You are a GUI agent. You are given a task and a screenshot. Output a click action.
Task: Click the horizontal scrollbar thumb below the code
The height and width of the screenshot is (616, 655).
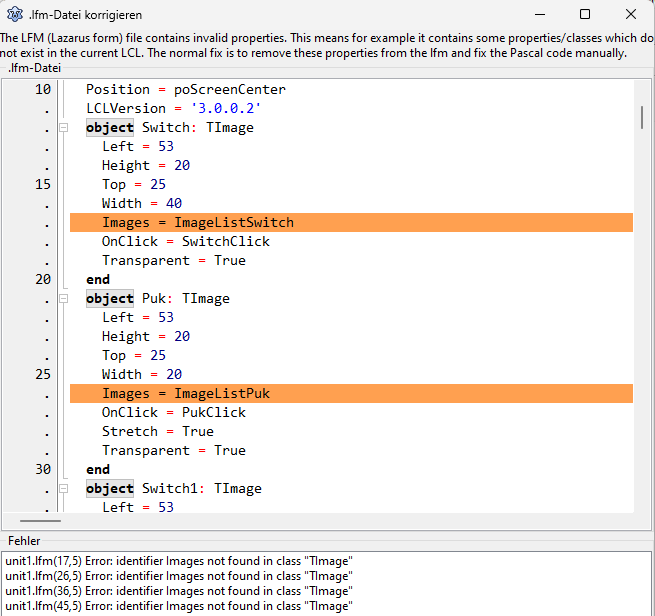click(40, 521)
